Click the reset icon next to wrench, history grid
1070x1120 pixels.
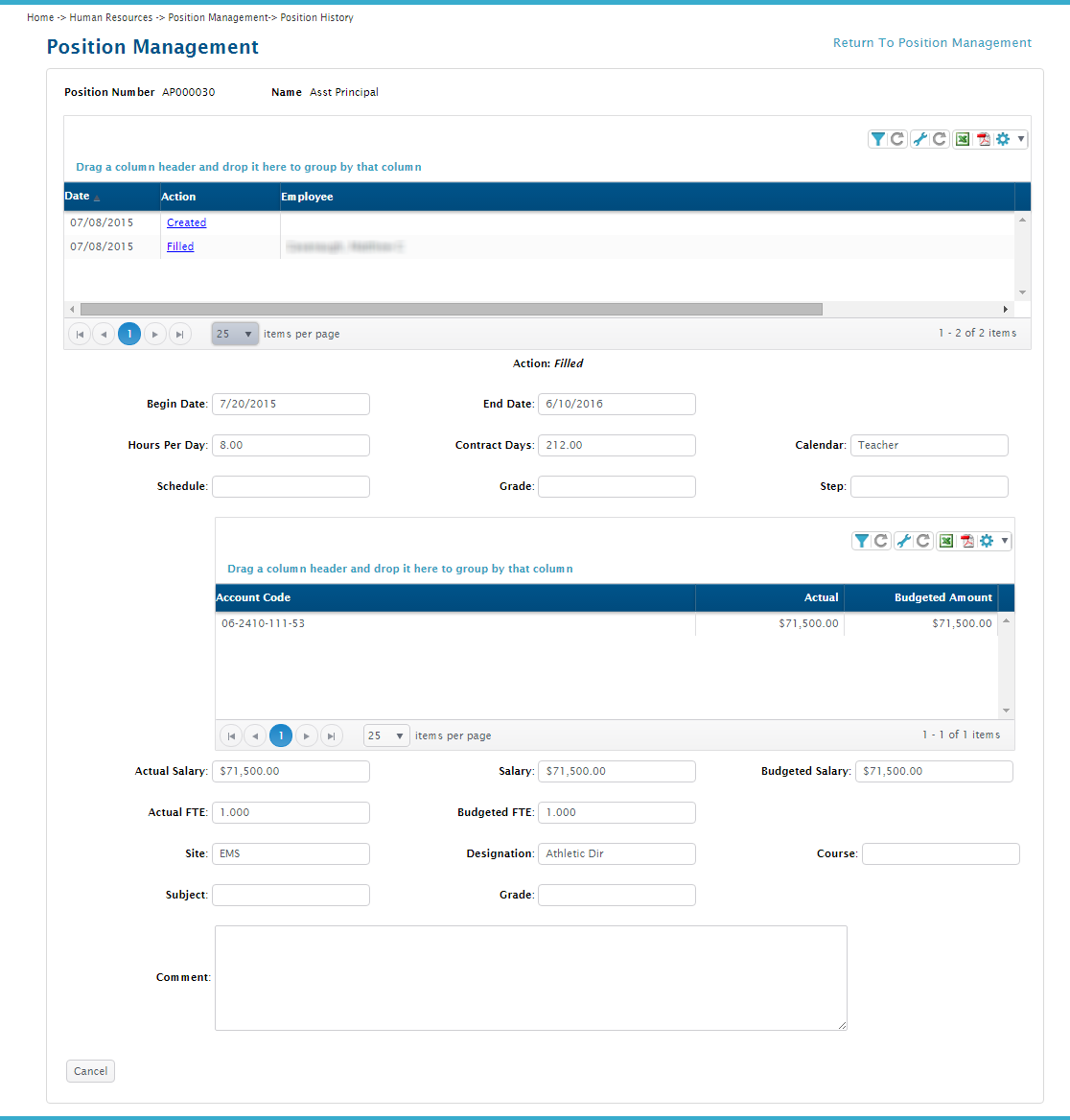(940, 139)
